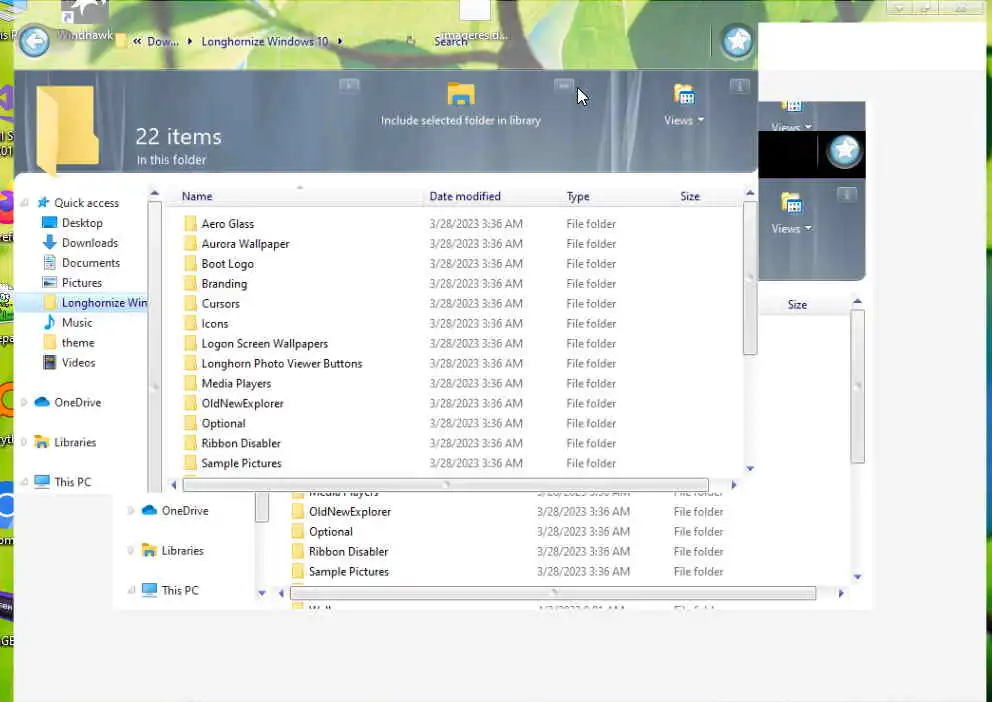
Task: Click the back window horizontal scrollbar
Action: [553, 593]
